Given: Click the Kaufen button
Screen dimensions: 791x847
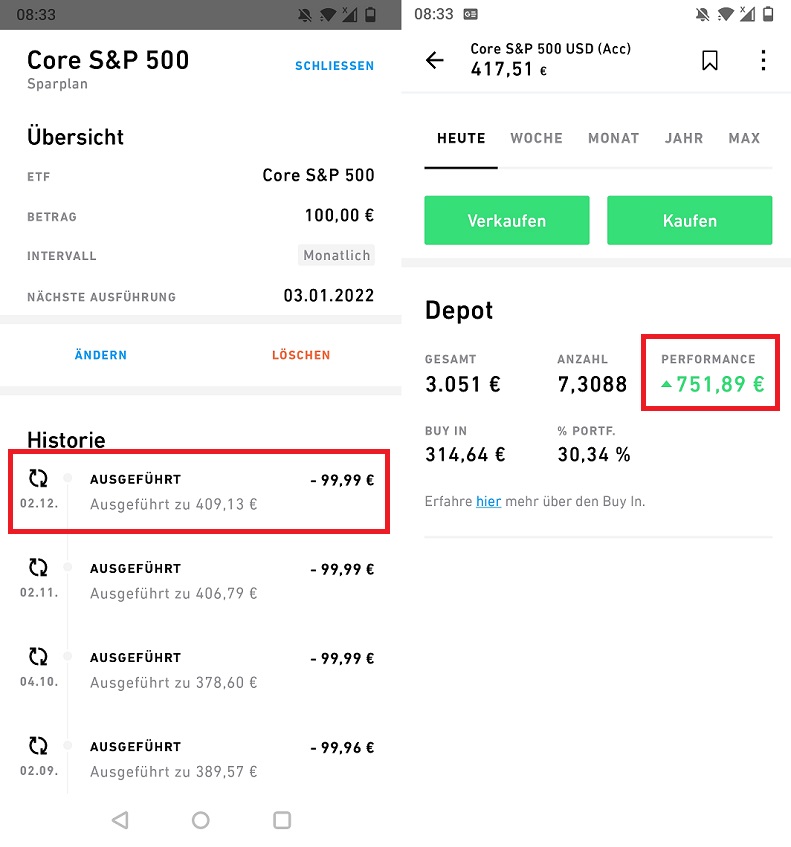Looking at the screenshot, I should click(689, 220).
